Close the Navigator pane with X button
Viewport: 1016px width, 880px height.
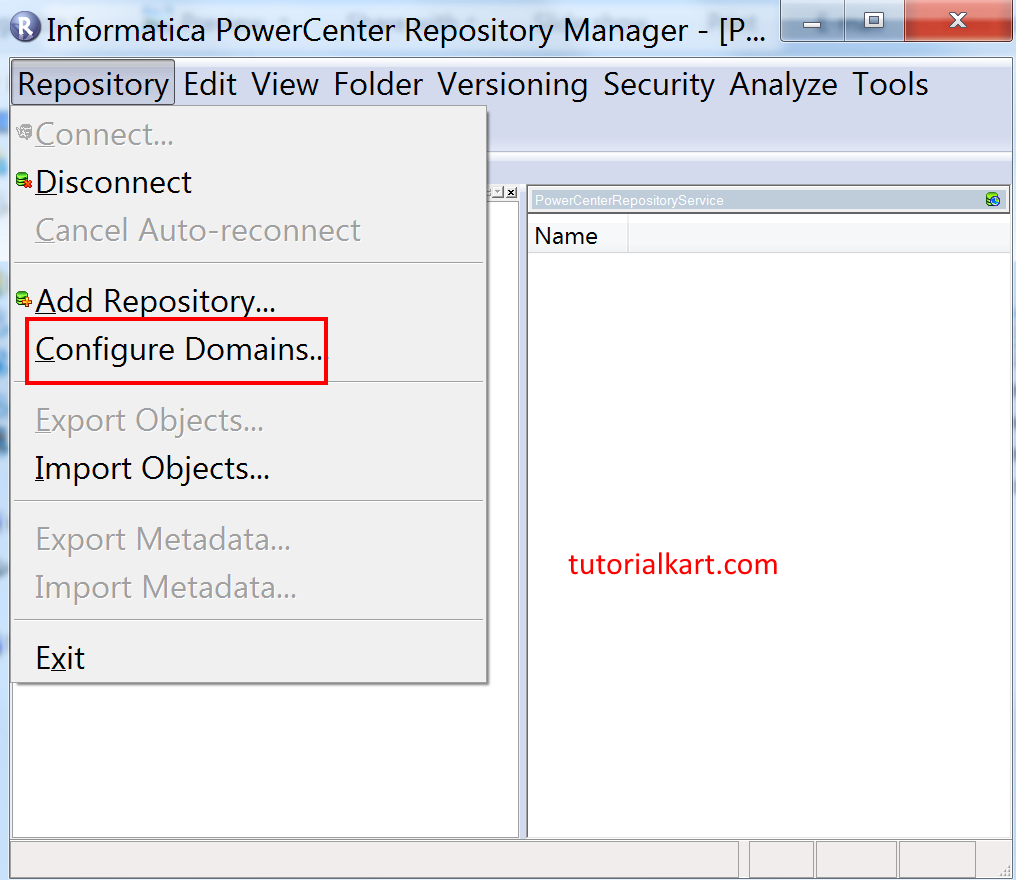[511, 192]
